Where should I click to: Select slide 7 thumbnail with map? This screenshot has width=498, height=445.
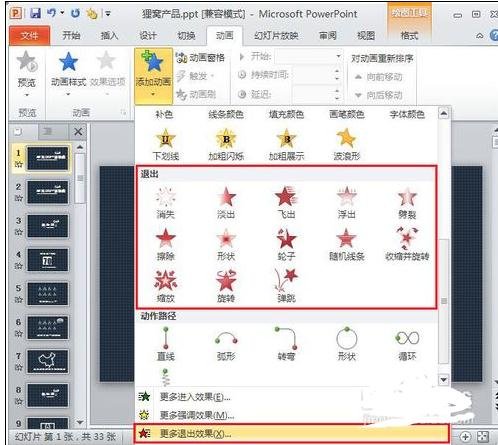[48, 361]
